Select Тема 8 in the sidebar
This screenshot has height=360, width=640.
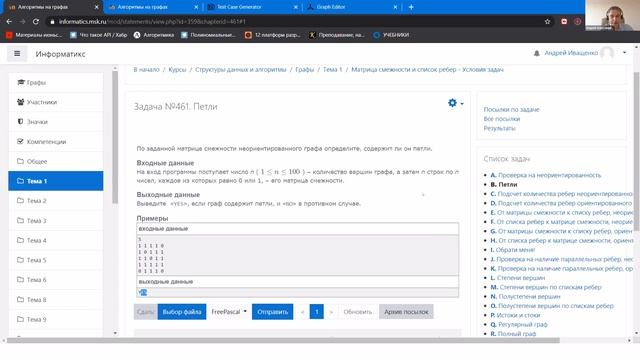pyautogui.click(x=56, y=300)
